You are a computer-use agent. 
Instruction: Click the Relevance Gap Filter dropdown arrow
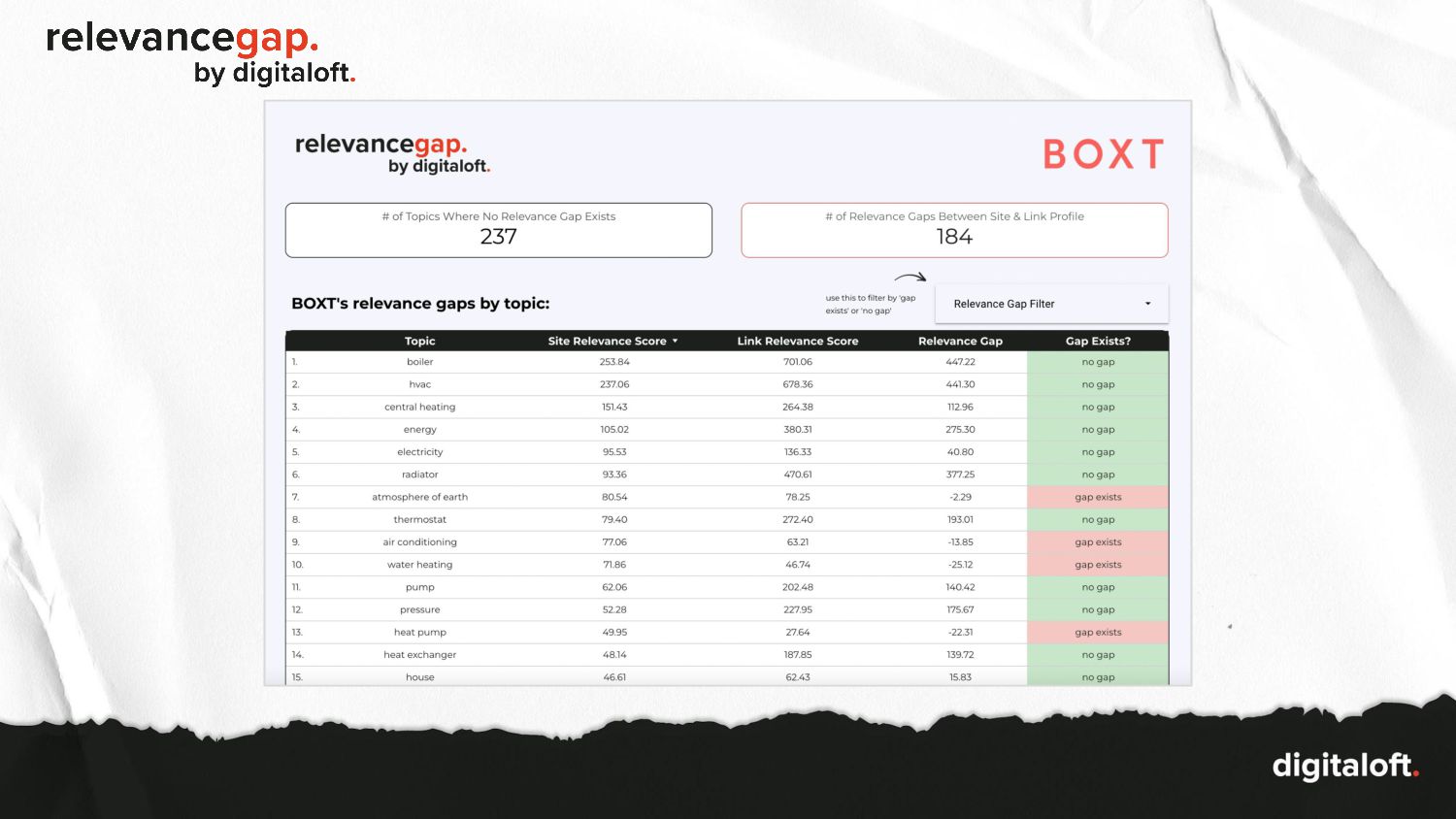coord(1147,304)
